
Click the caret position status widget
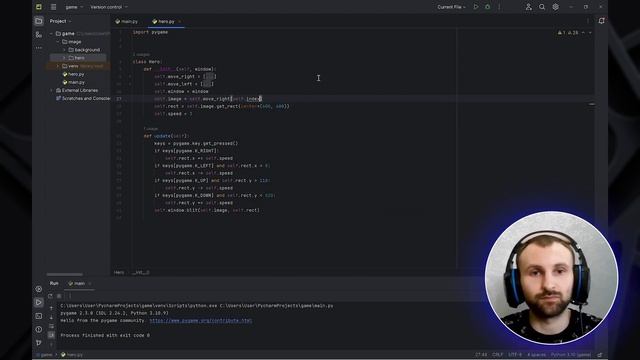[481, 355]
